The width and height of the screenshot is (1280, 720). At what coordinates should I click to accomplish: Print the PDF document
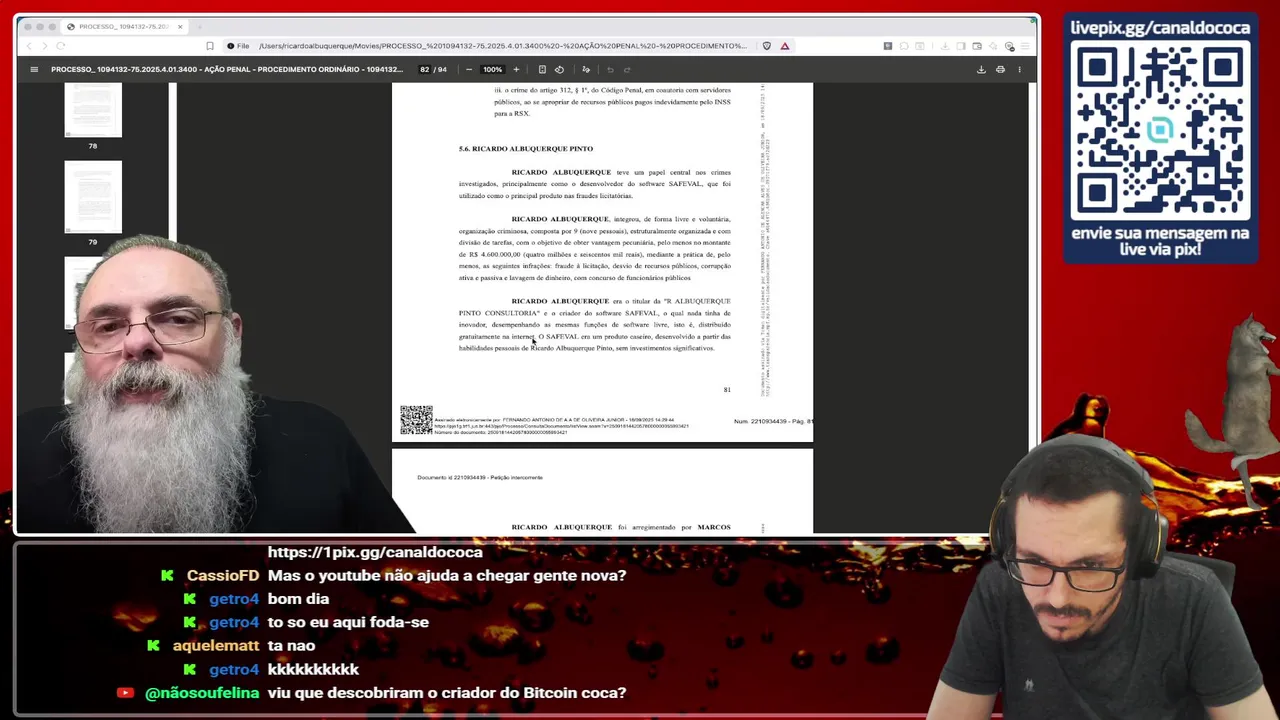tap(1000, 69)
